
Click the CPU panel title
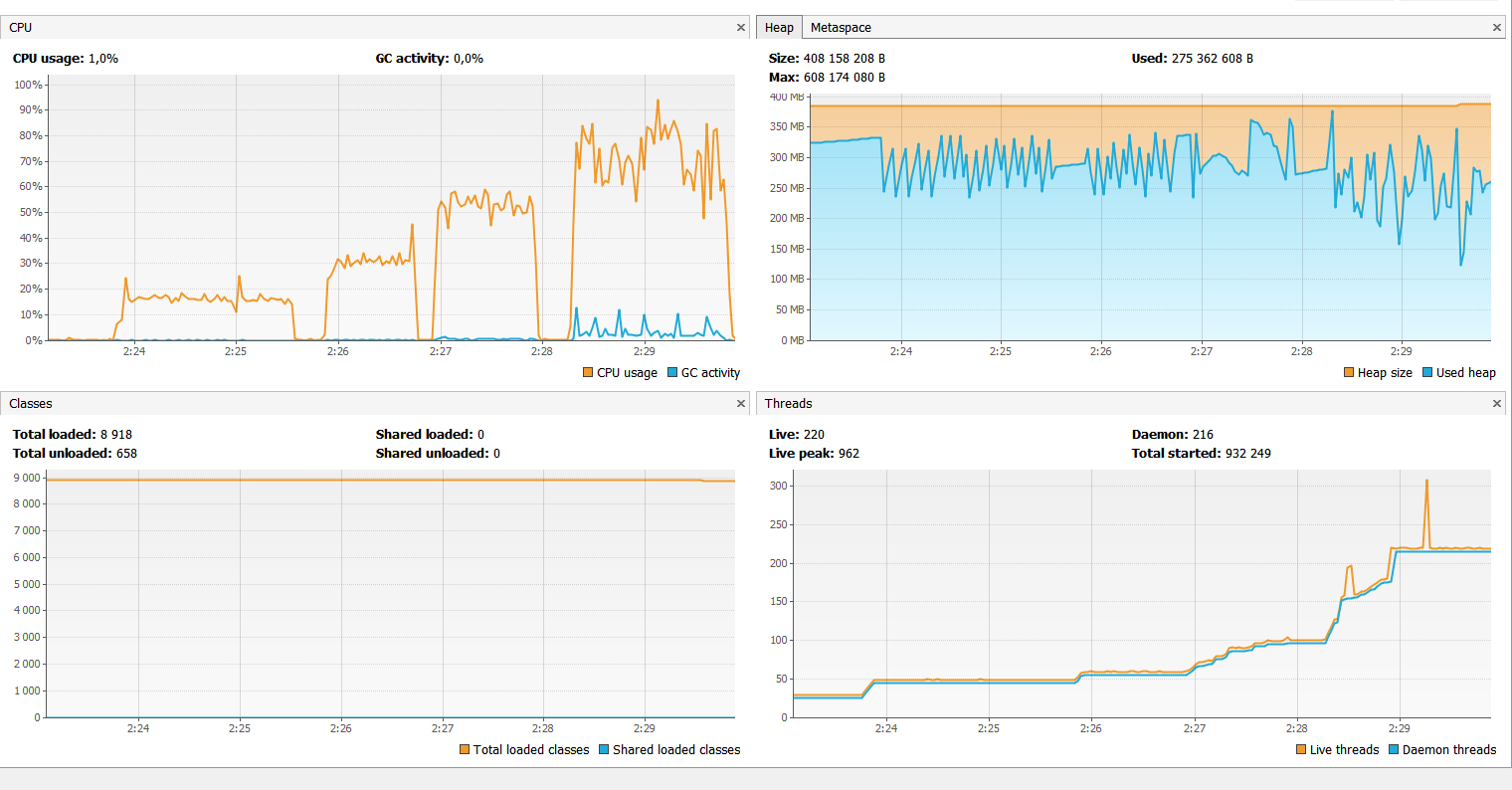click(x=21, y=28)
